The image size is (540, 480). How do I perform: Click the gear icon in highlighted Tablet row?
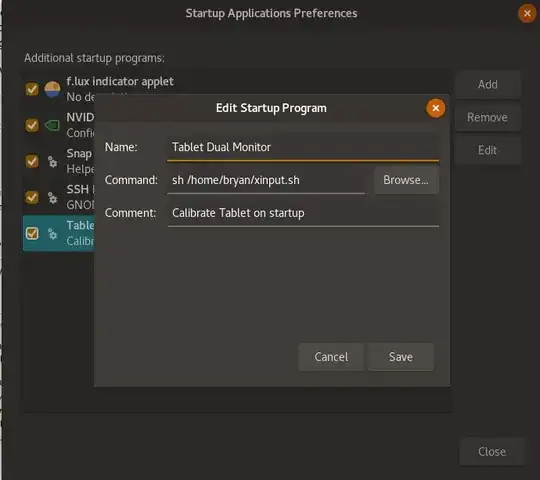point(52,234)
